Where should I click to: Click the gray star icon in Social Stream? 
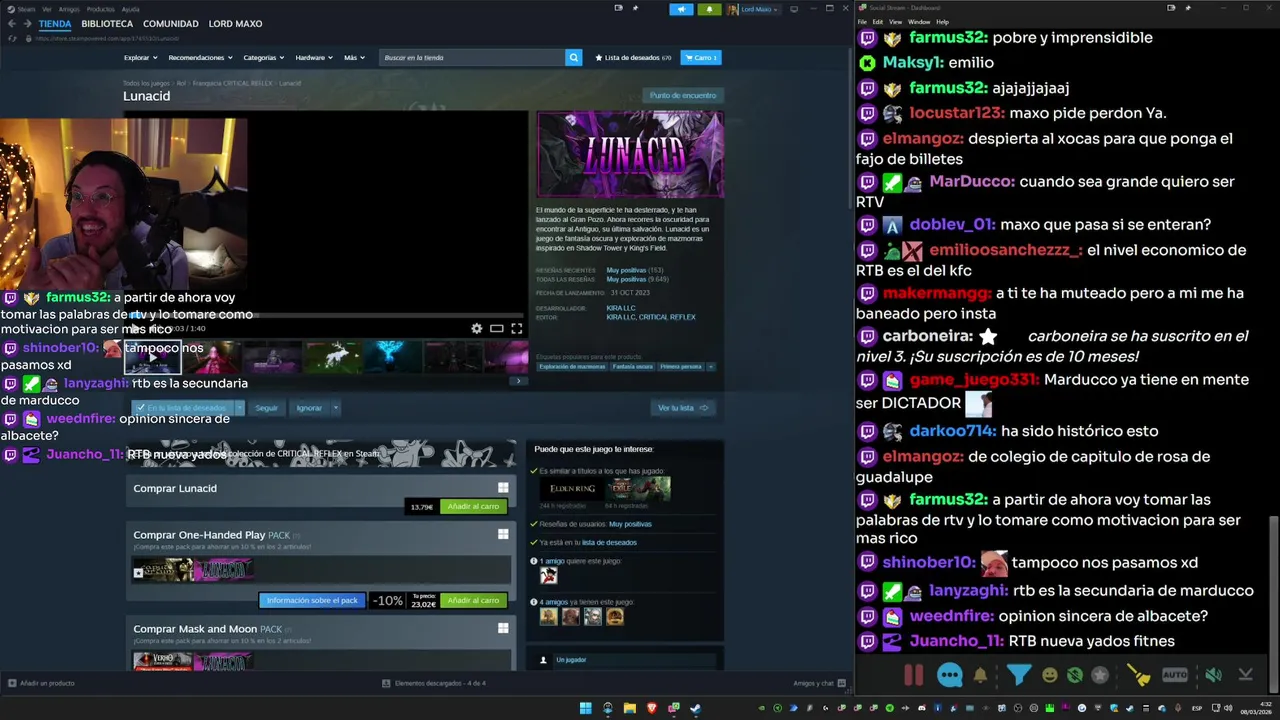[x=1100, y=675]
